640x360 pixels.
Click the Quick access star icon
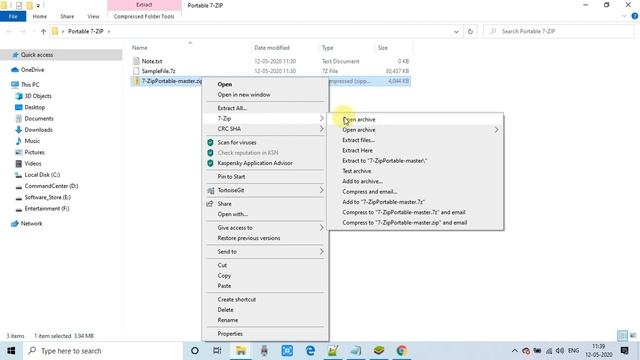(16, 55)
